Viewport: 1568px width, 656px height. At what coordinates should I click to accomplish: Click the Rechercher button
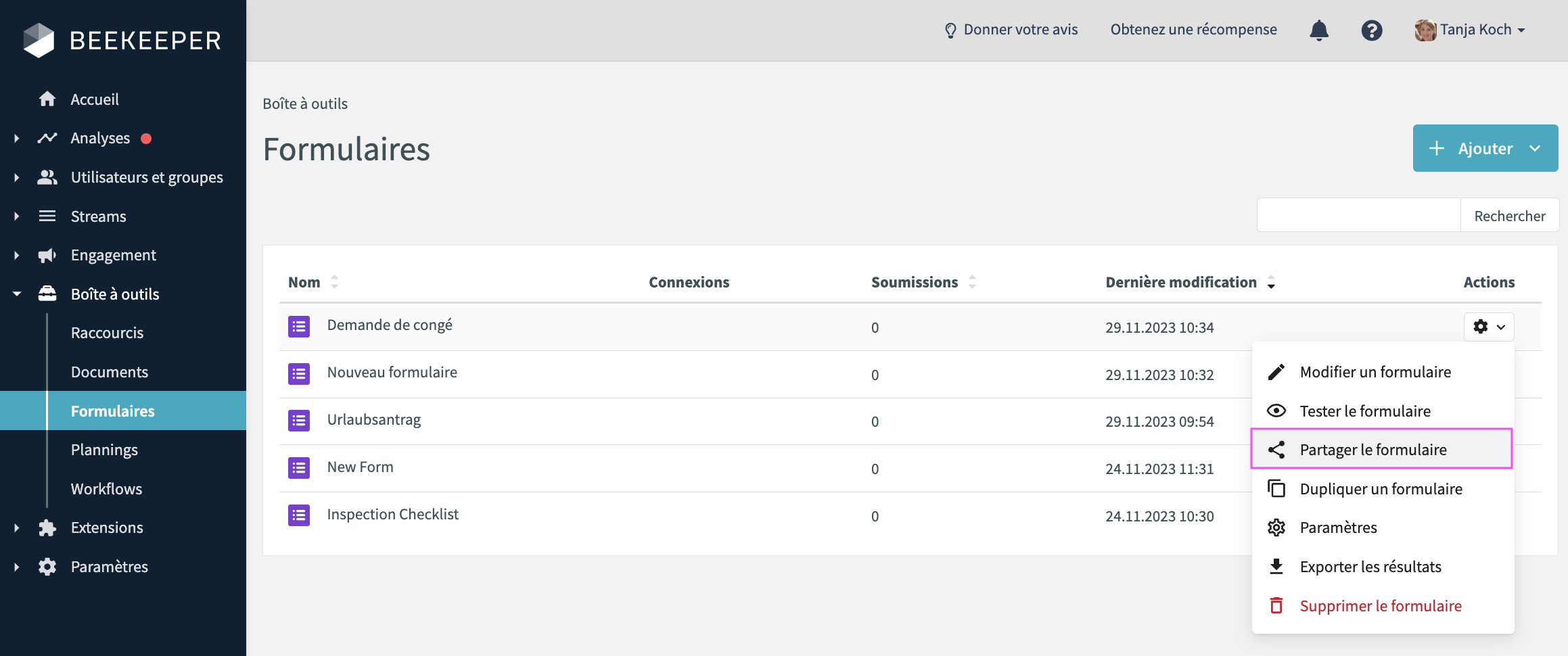[x=1509, y=216]
